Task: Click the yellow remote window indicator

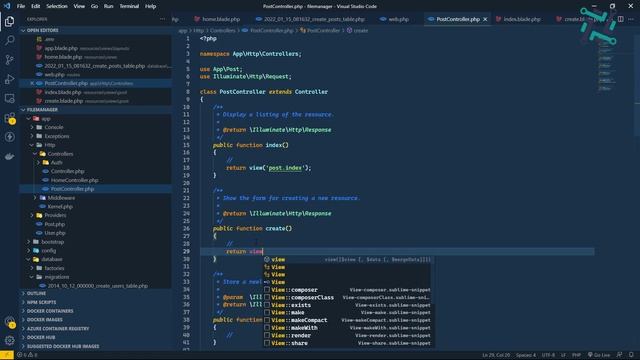Action: 7,355
